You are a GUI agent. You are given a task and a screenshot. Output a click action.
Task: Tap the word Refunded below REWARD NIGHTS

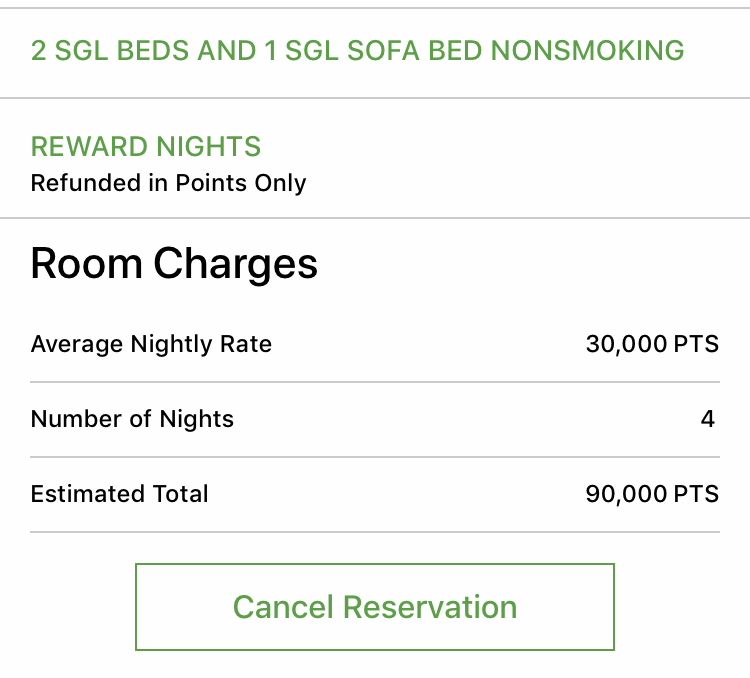pos(77,183)
